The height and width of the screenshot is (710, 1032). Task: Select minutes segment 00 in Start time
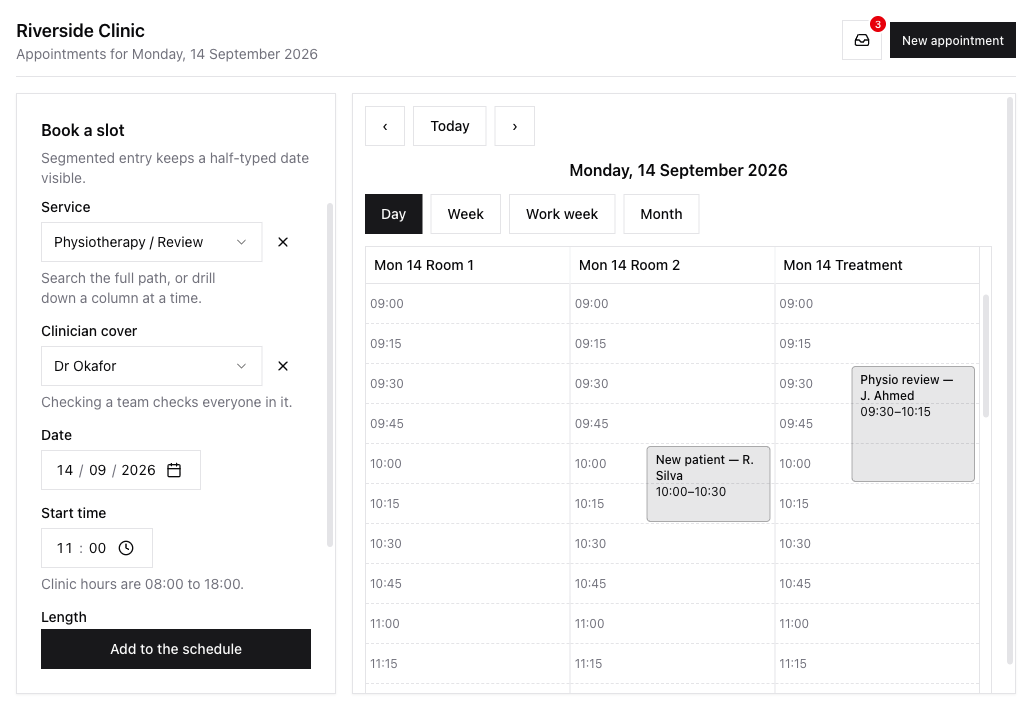97,548
